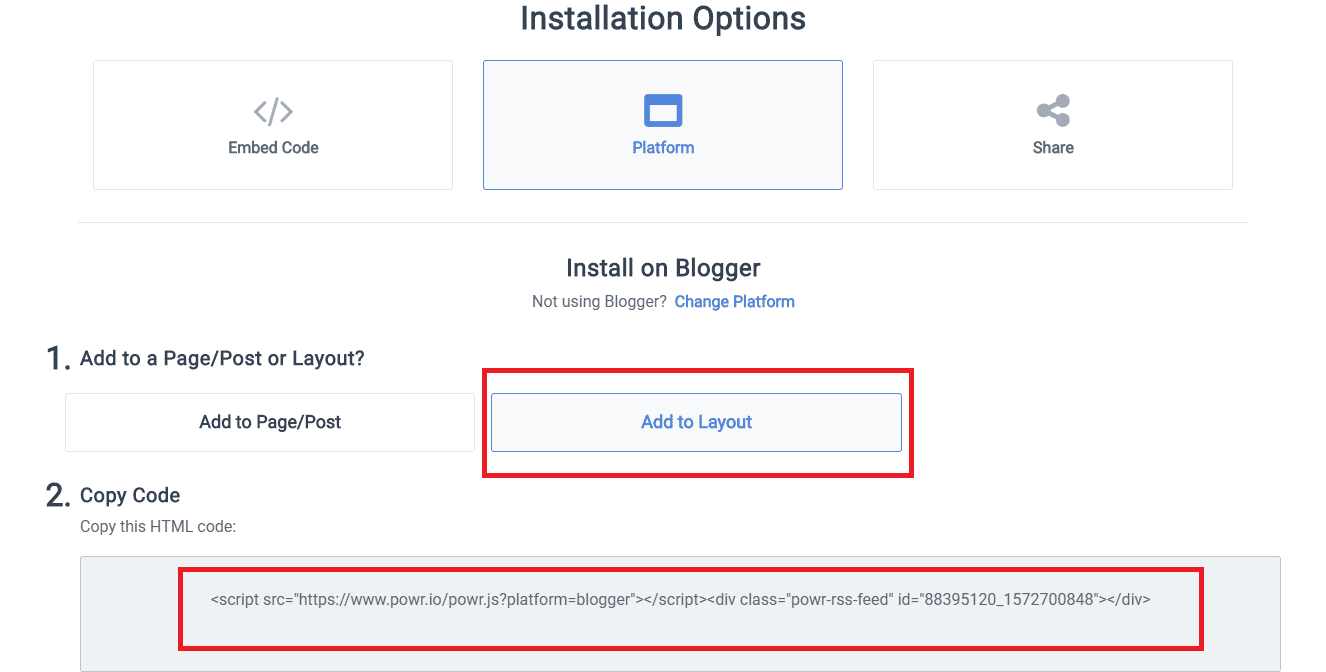Select the Platform tab label
1326x672 pixels.
[663, 148]
